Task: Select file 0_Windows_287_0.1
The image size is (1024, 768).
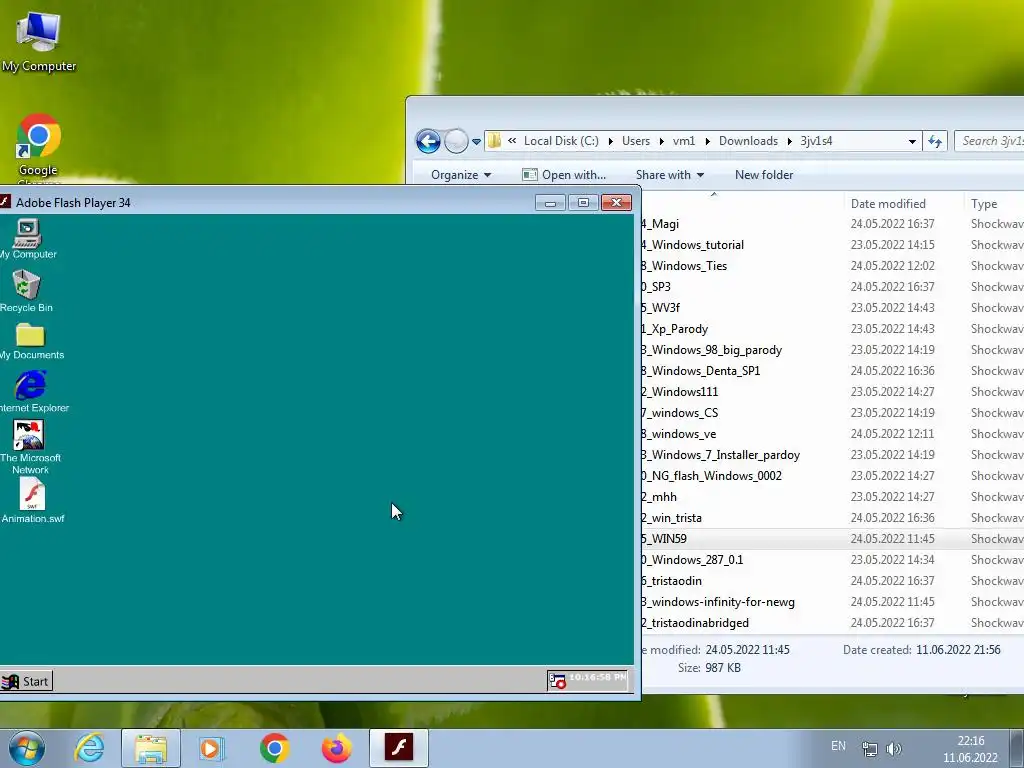Action: 692,560
